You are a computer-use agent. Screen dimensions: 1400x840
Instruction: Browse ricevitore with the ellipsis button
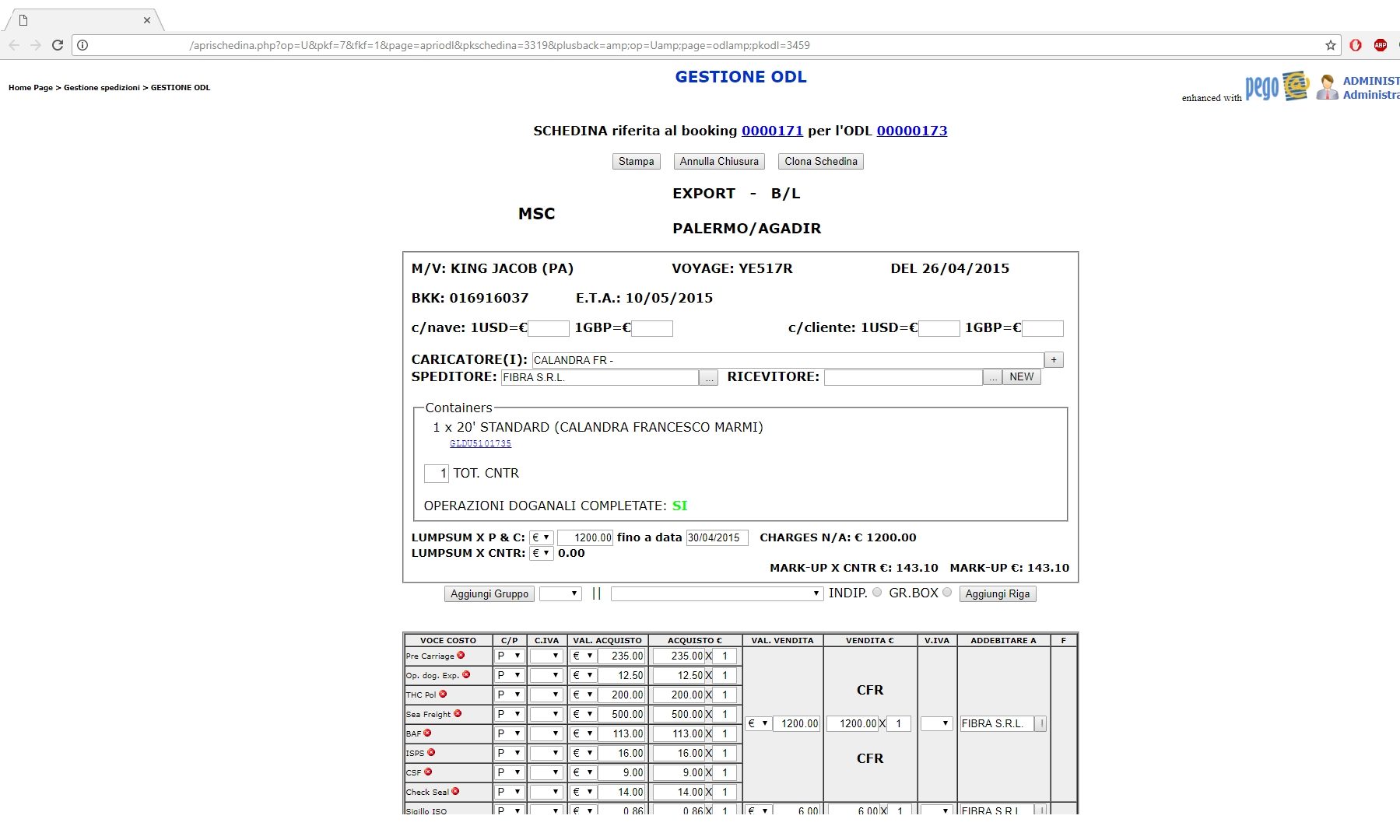click(x=992, y=377)
